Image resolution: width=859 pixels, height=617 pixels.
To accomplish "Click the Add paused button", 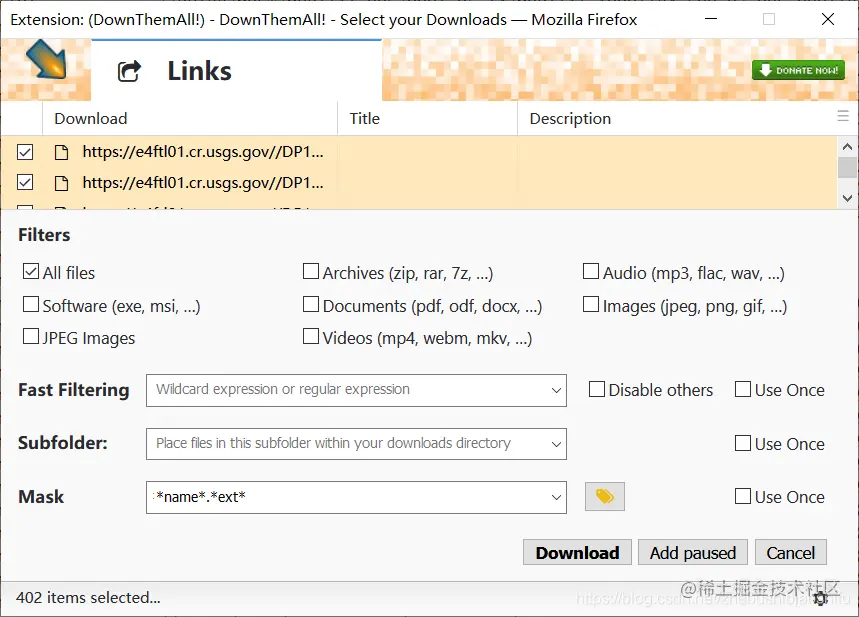I will pyautogui.click(x=693, y=552).
